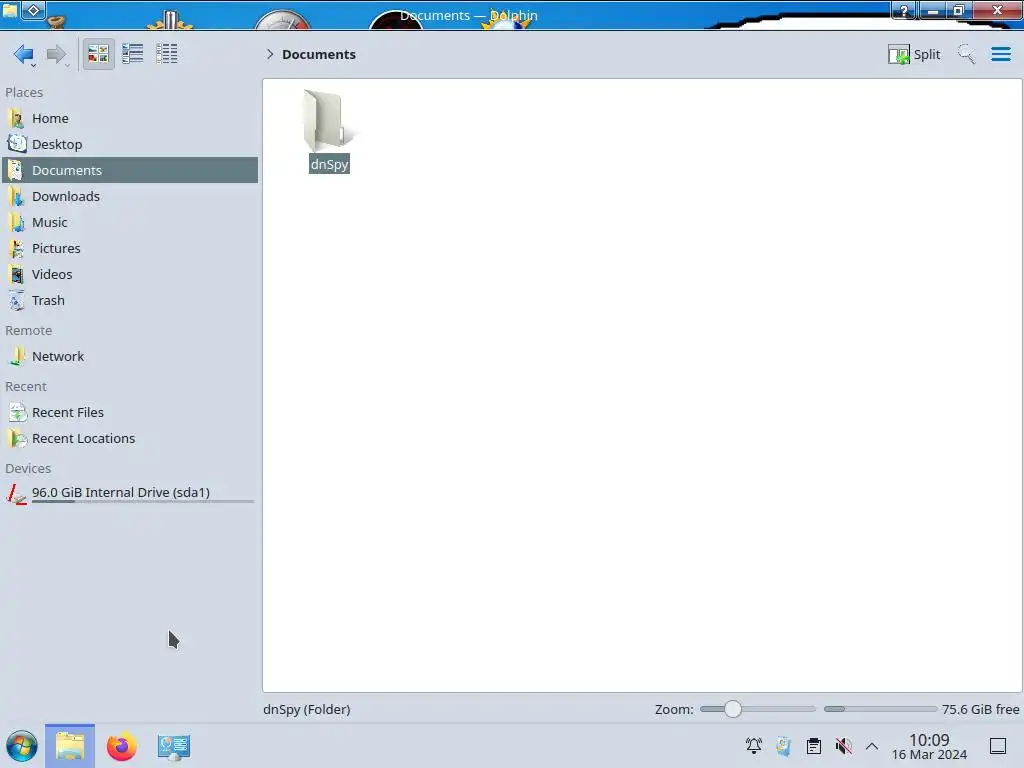Switch to Icons view mode
This screenshot has width=1024, height=768.
(99, 54)
